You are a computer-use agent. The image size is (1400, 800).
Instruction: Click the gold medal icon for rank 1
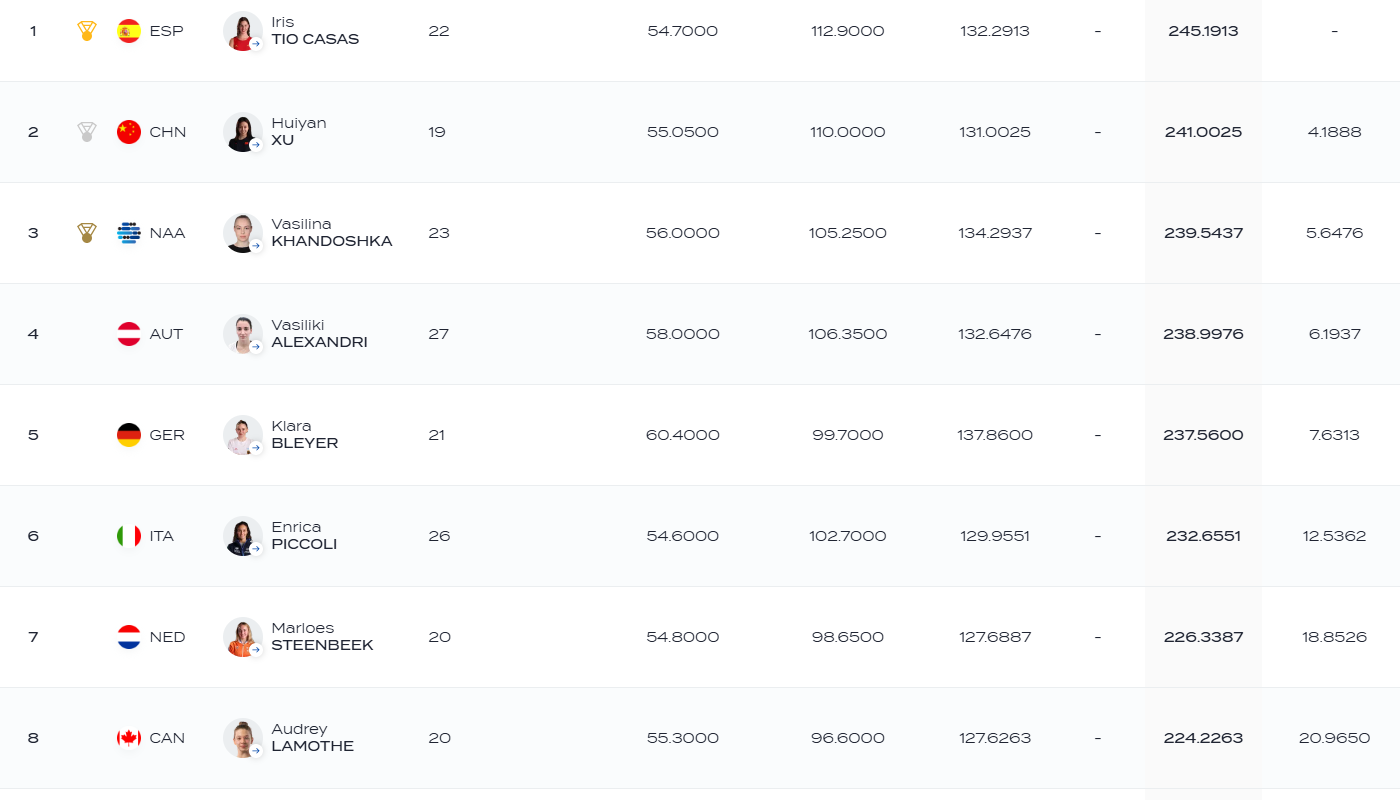coord(87,31)
